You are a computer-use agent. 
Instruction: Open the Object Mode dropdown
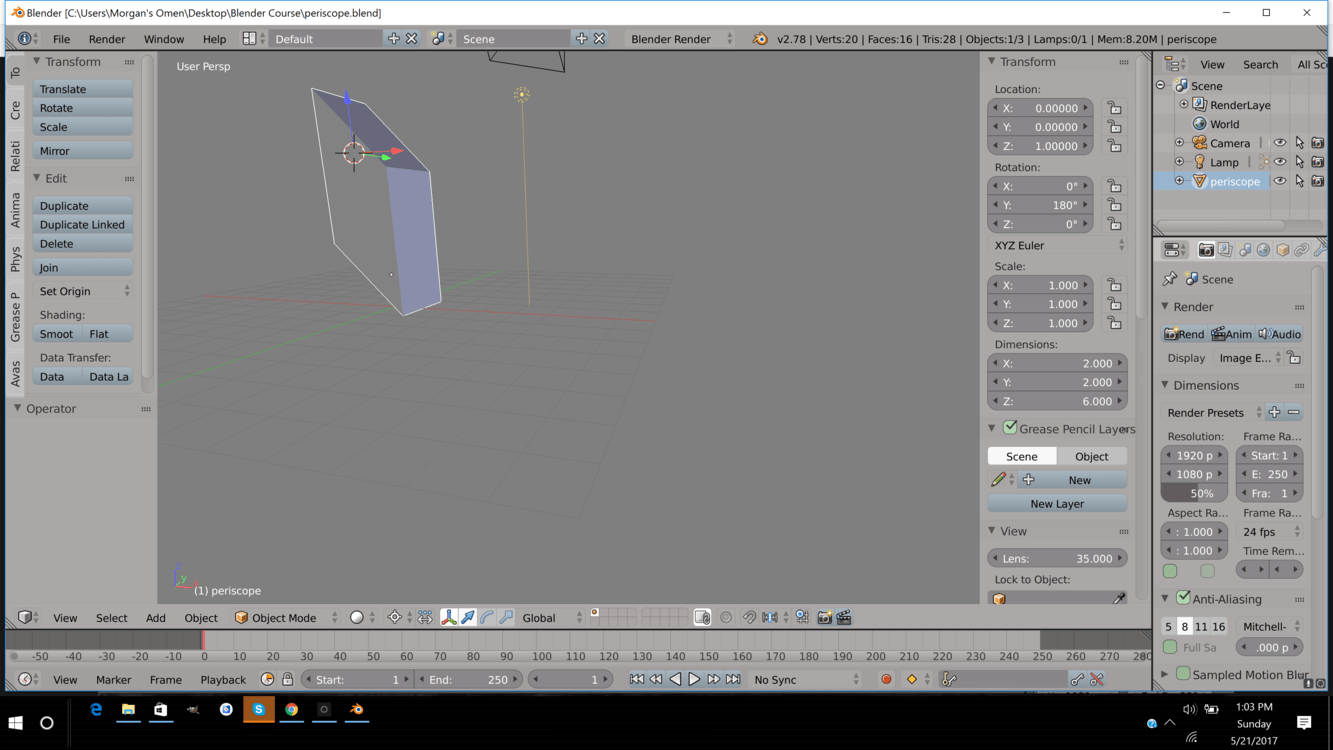coord(283,618)
